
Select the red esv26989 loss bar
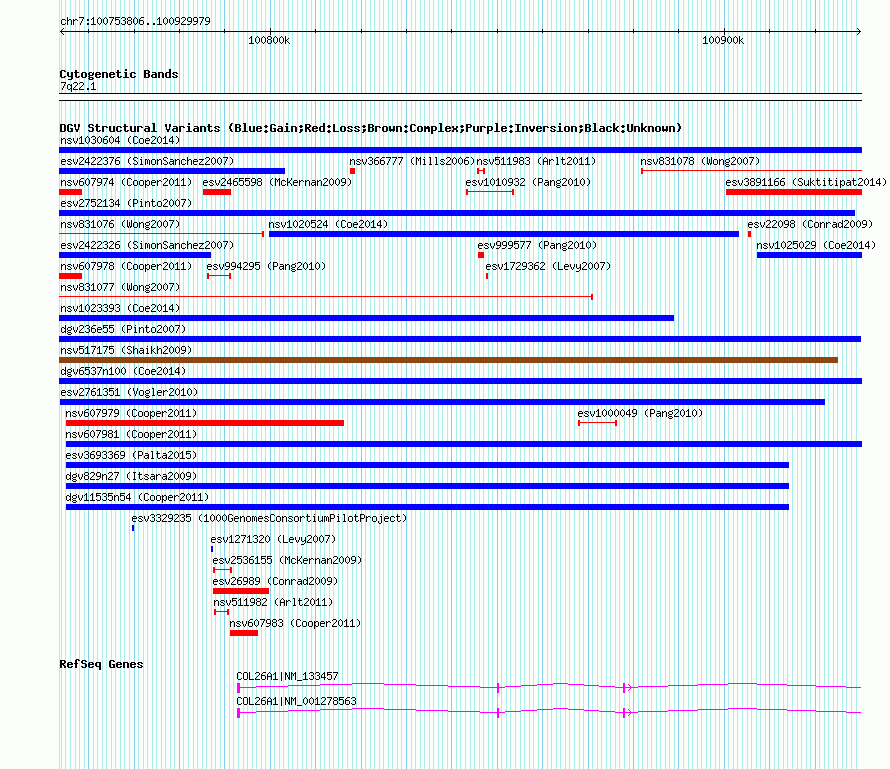tap(241, 591)
